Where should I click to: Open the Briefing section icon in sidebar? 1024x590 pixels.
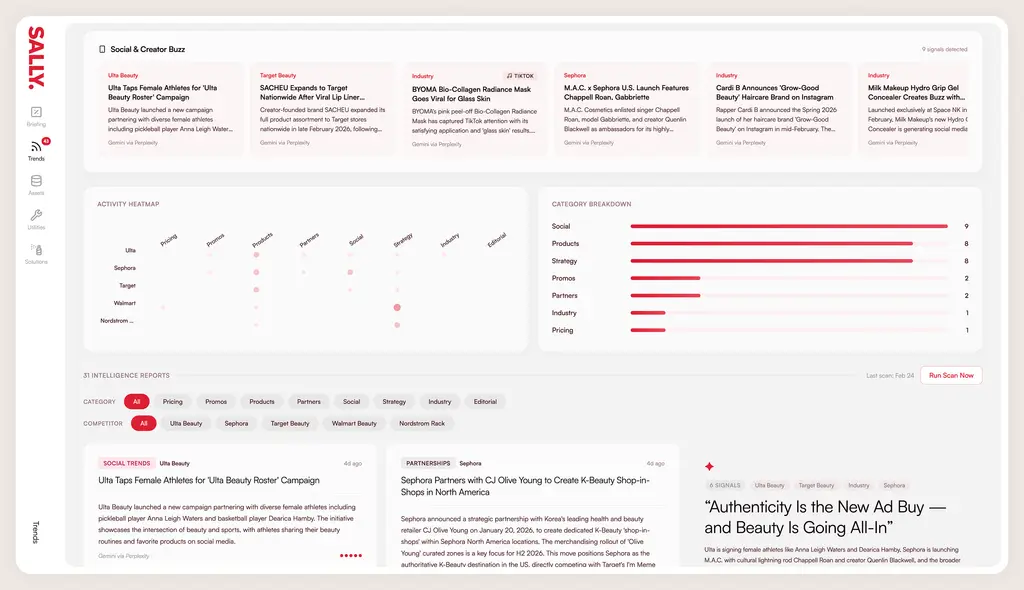pyautogui.click(x=36, y=112)
